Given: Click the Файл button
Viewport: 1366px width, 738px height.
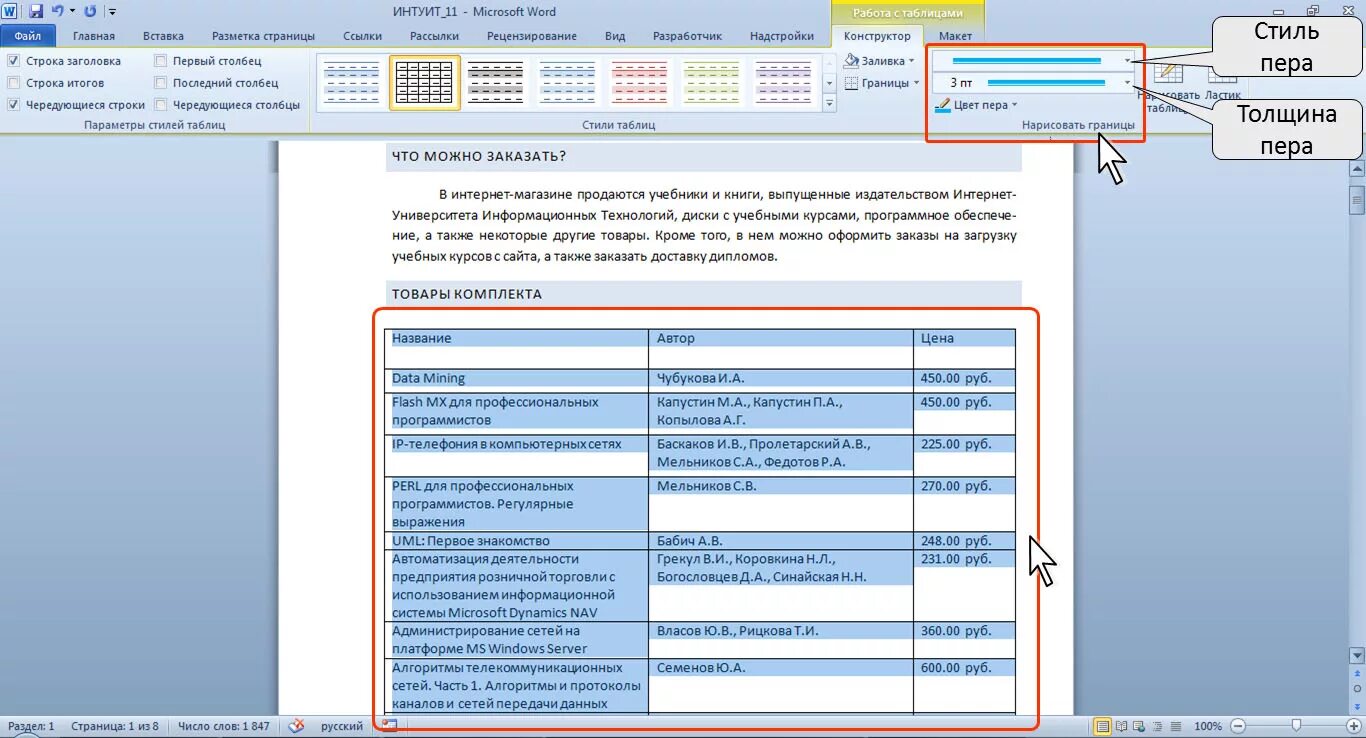Looking at the screenshot, I should click(29, 34).
